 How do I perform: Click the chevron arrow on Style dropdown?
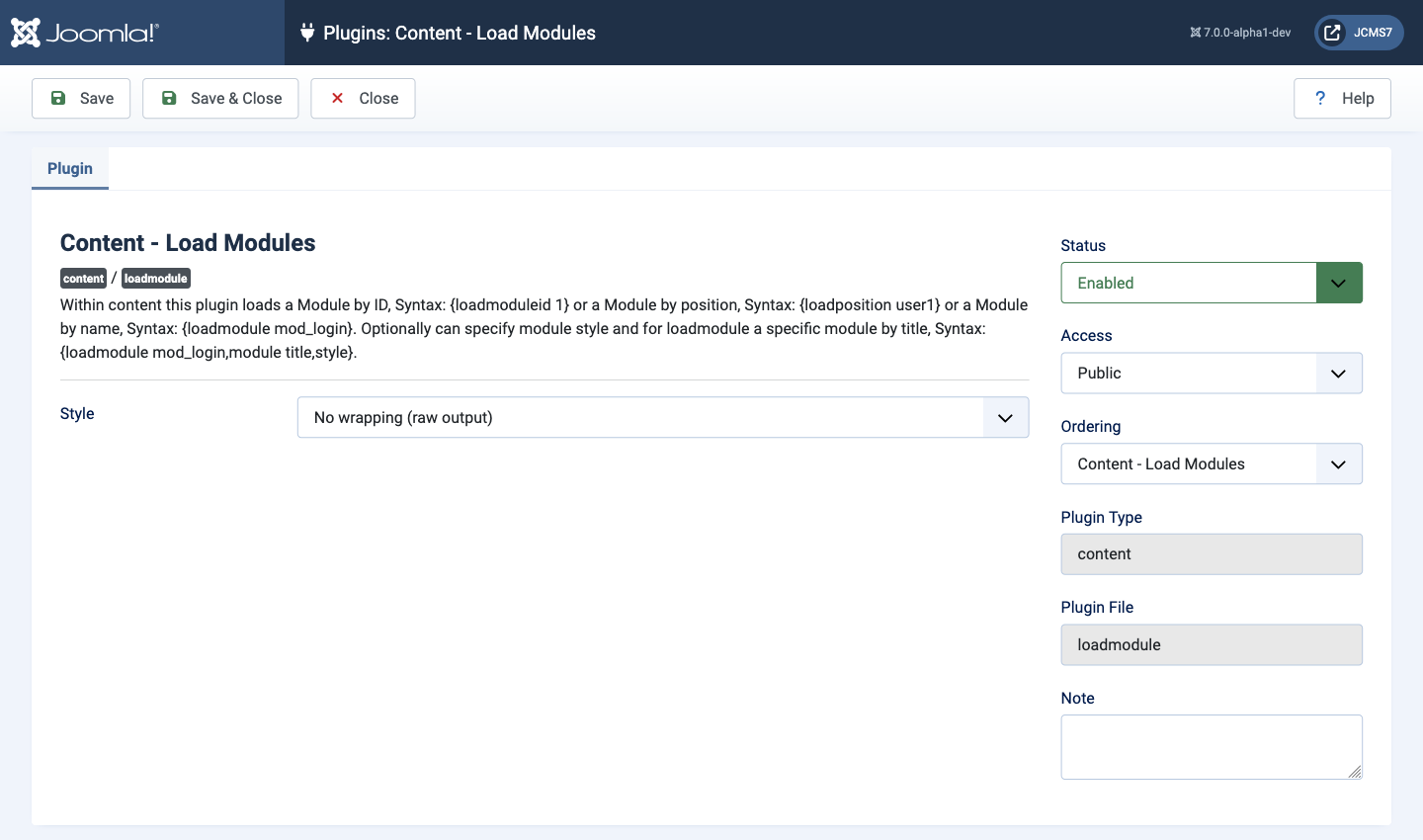[1005, 417]
